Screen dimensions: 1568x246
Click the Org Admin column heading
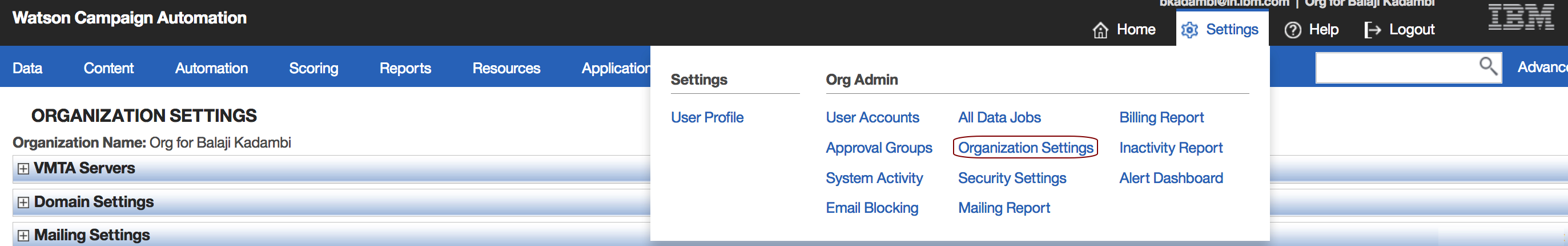pos(862,80)
